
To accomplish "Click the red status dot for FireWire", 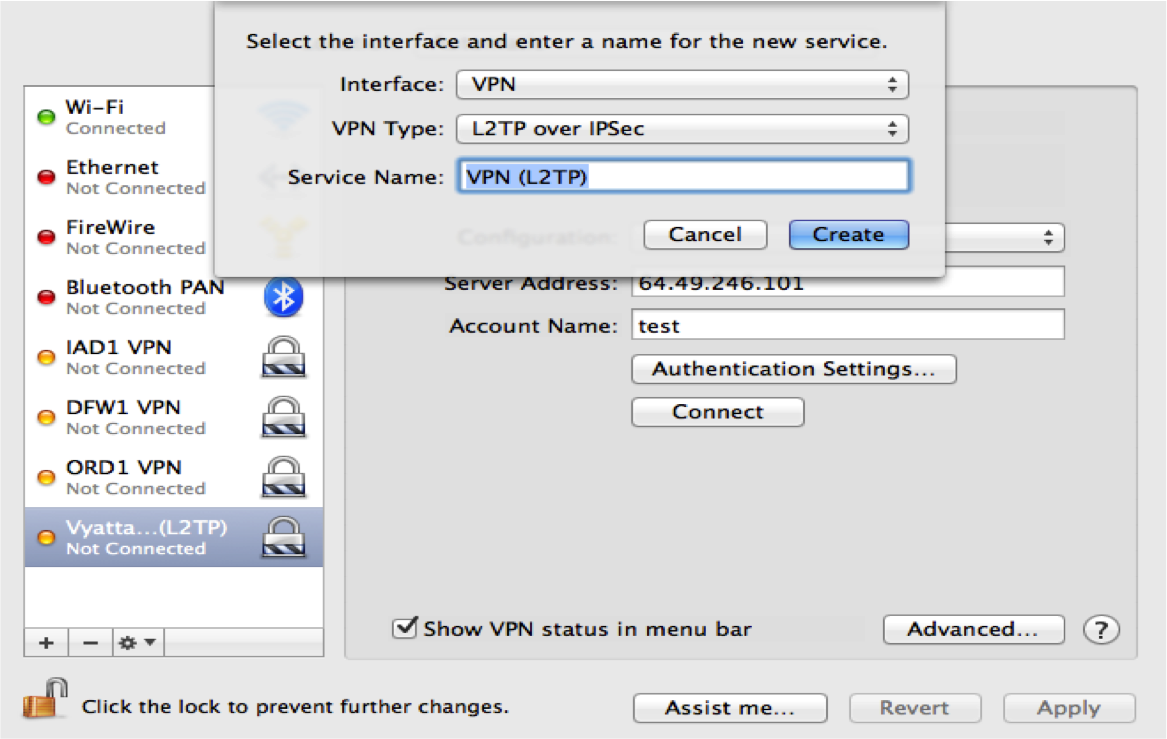I will point(46,237).
